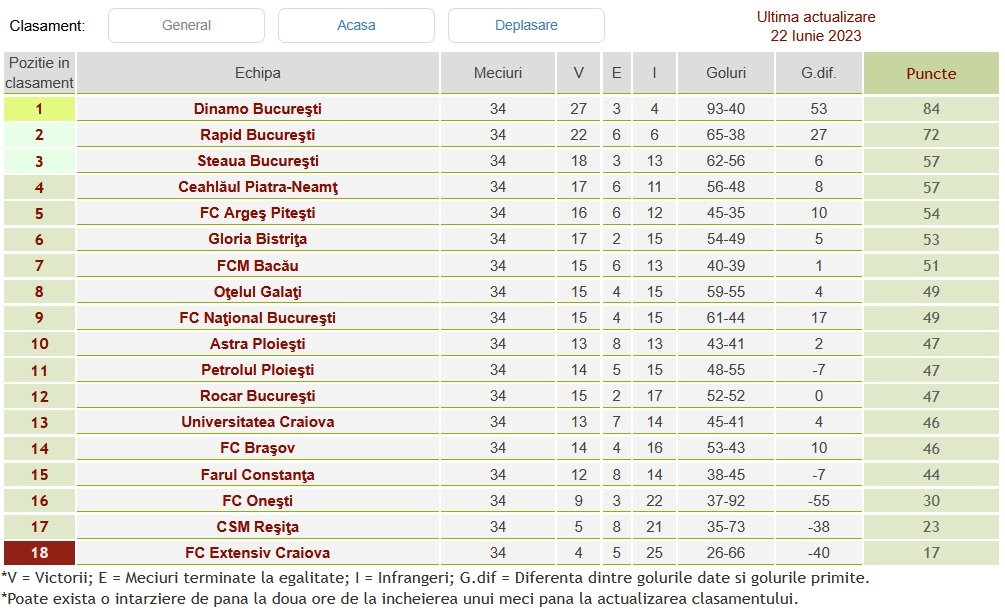Click Ceahlăul Piatra-Neamț team link
The image size is (1005, 612).
[x=257, y=187]
